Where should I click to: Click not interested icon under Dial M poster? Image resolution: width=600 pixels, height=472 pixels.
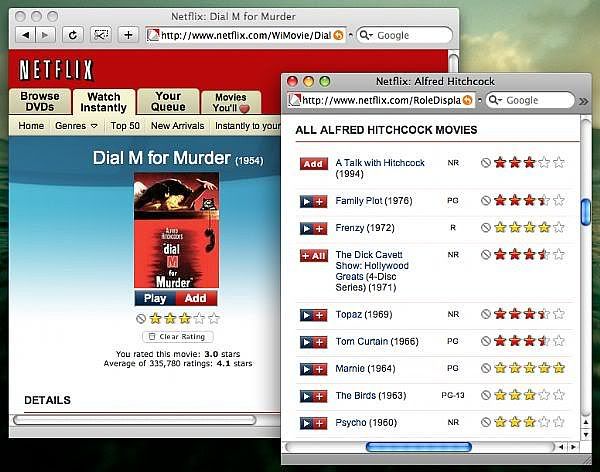[x=141, y=318]
